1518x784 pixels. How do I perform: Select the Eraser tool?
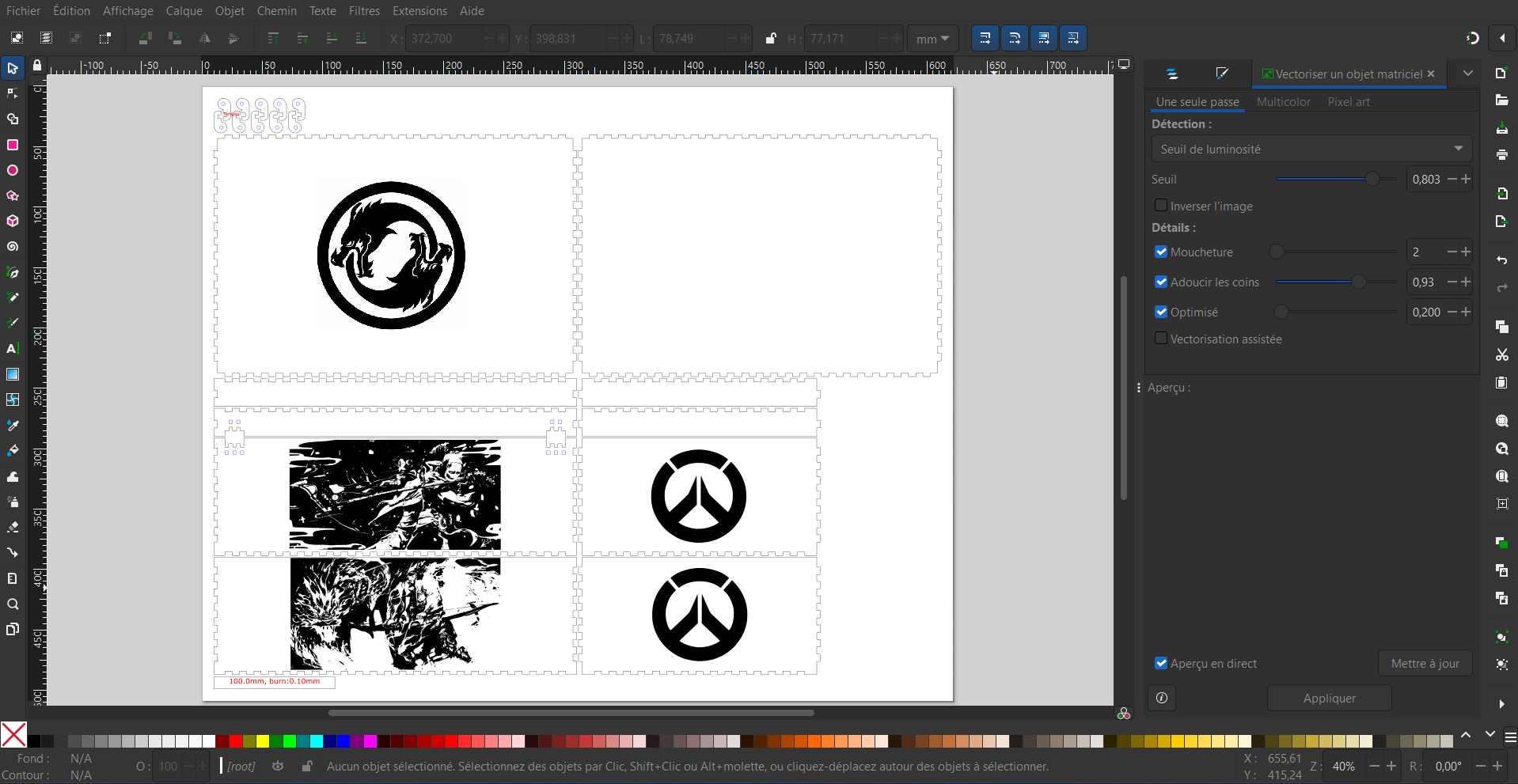pyautogui.click(x=13, y=527)
